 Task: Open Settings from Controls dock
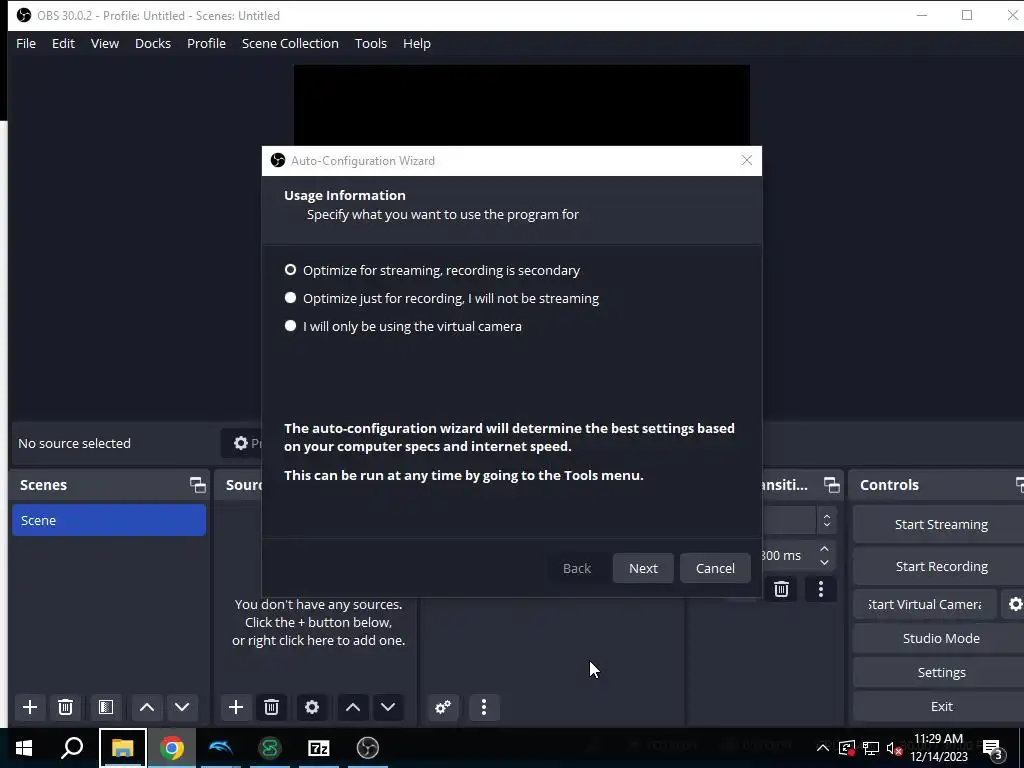pos(941,673)
